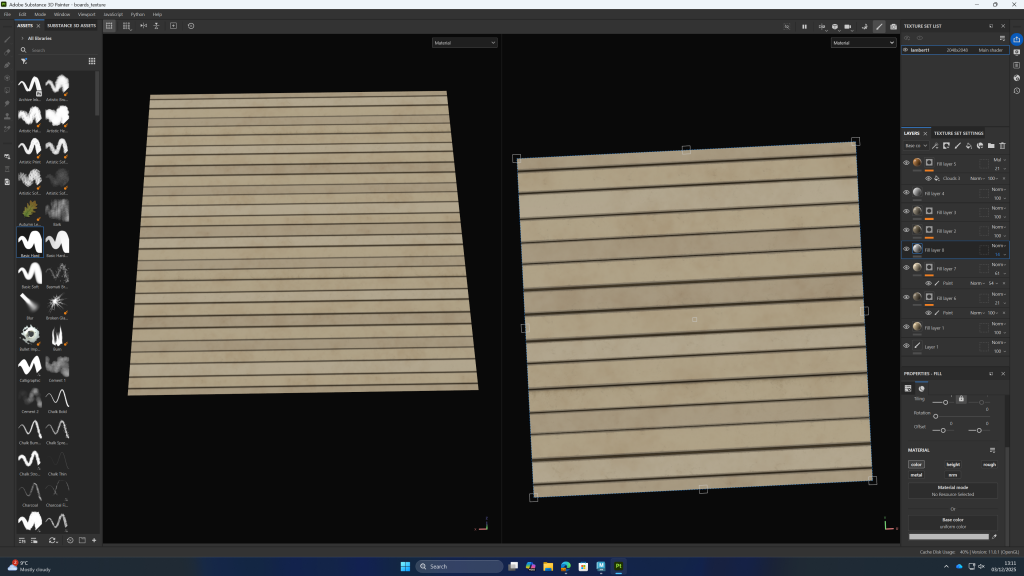Toggle the rough material channel
Image resolution: width=1024 pixels, height=576 pixels.
[989, 464]
